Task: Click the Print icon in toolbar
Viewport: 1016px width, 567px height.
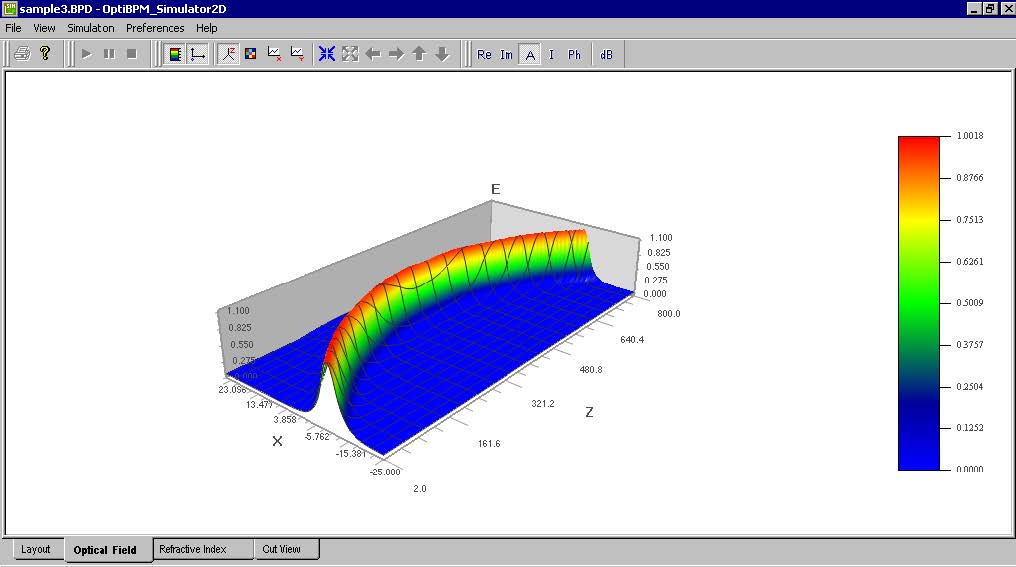Action: tap(22, 54)
